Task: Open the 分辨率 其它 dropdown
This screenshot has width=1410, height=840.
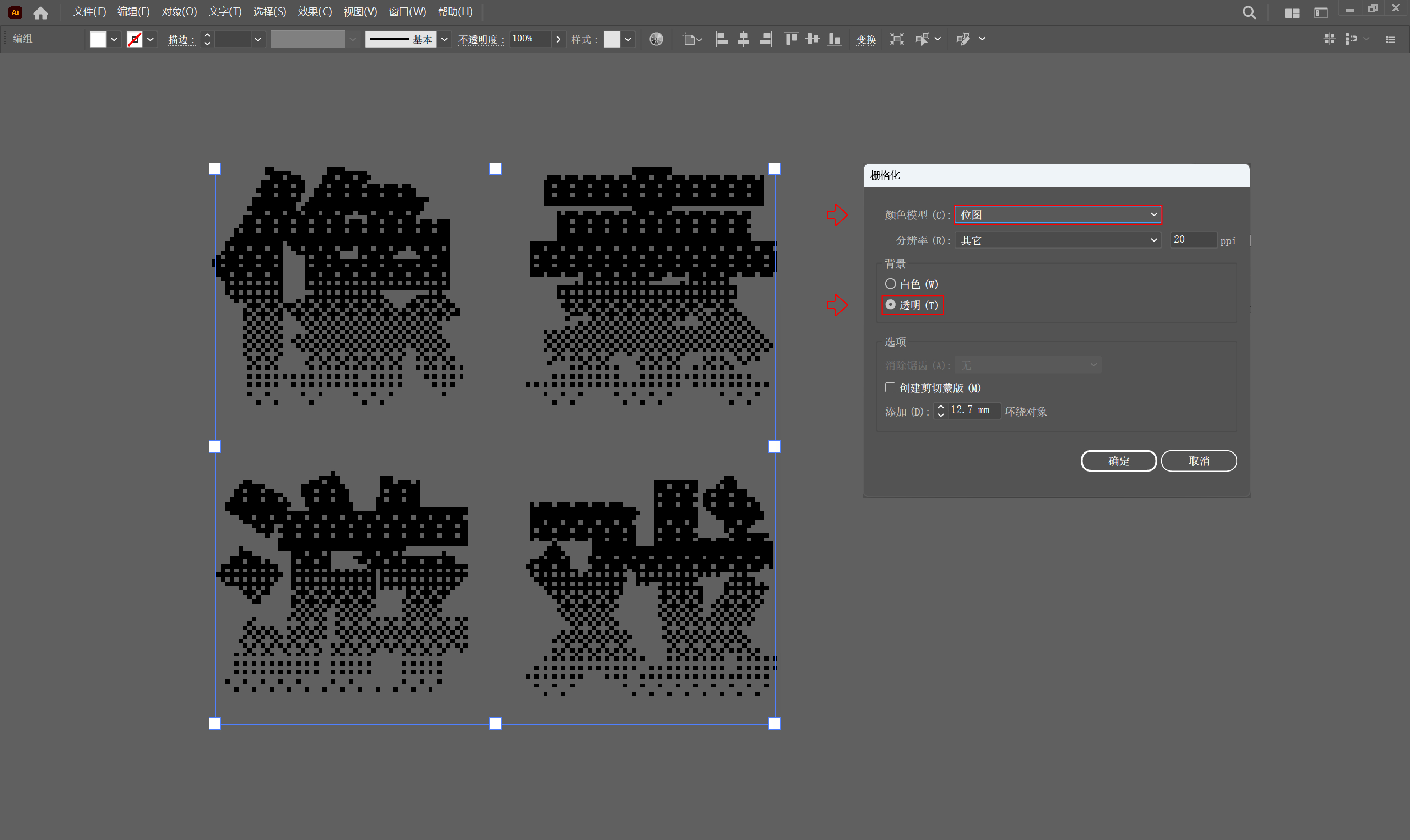Action: 1057,240
